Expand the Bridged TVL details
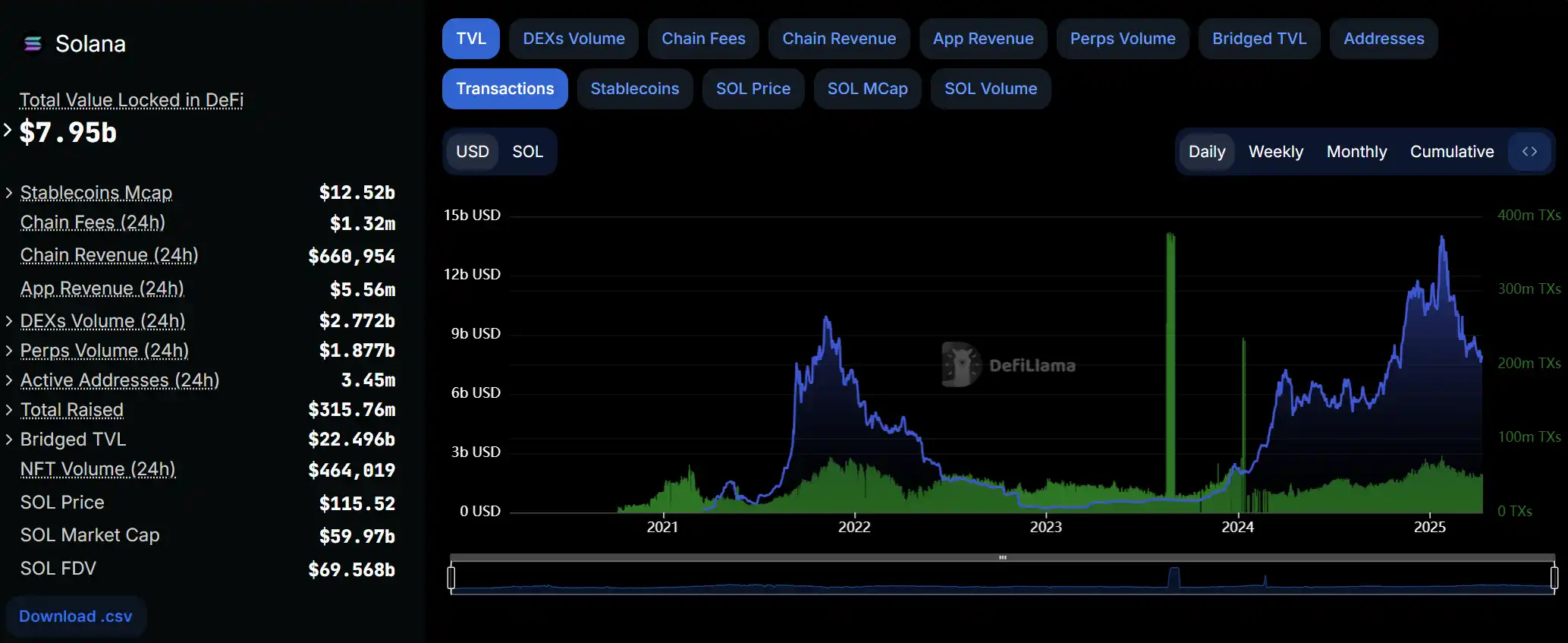 coord(9,440)
